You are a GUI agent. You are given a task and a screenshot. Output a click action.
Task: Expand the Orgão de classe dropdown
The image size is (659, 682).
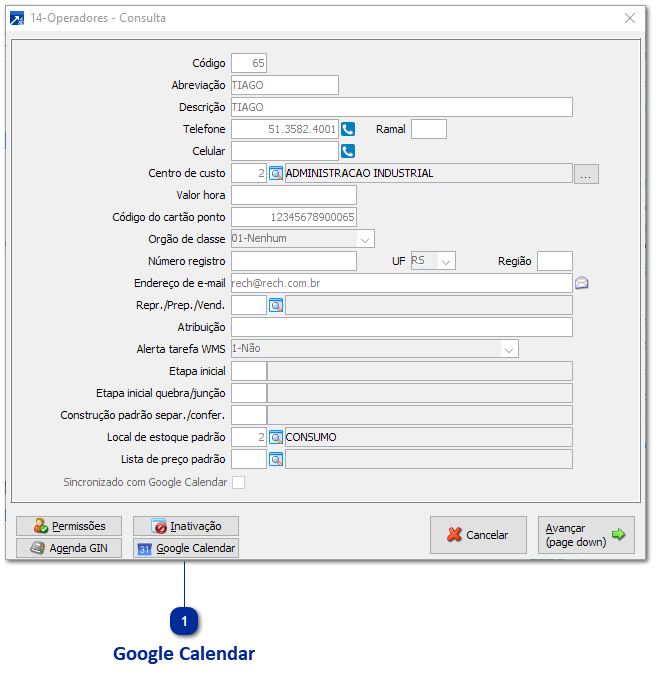365,239
